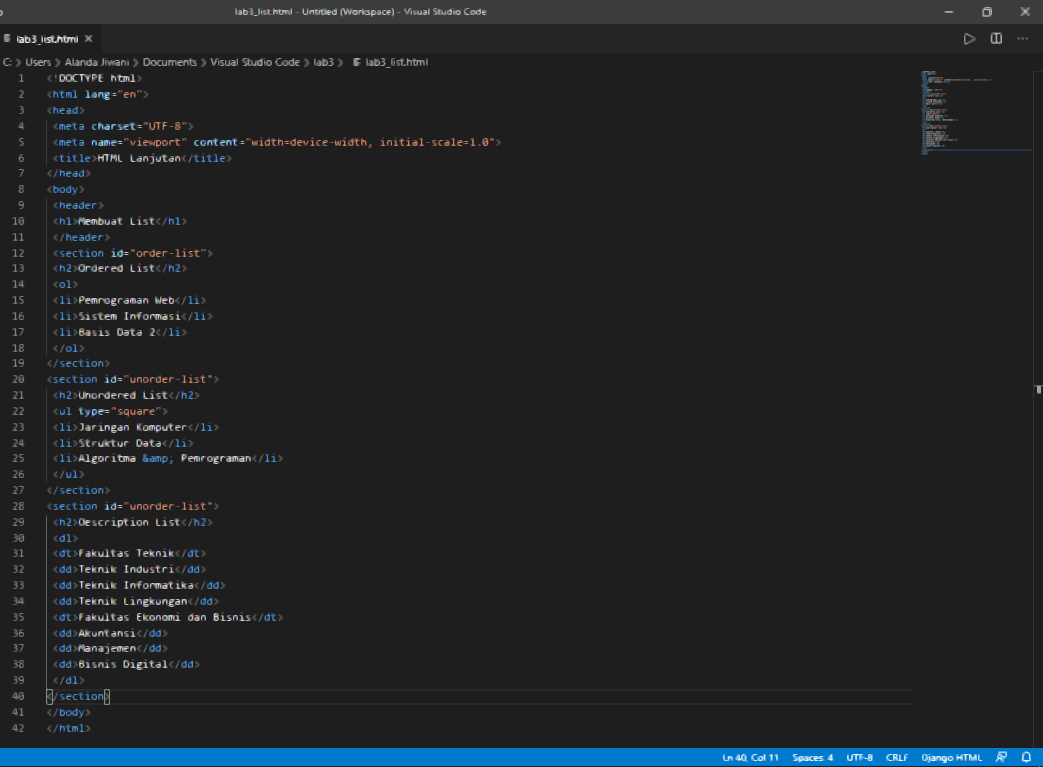Click the closing </body> tag
1043x767 pixels.
69,712
